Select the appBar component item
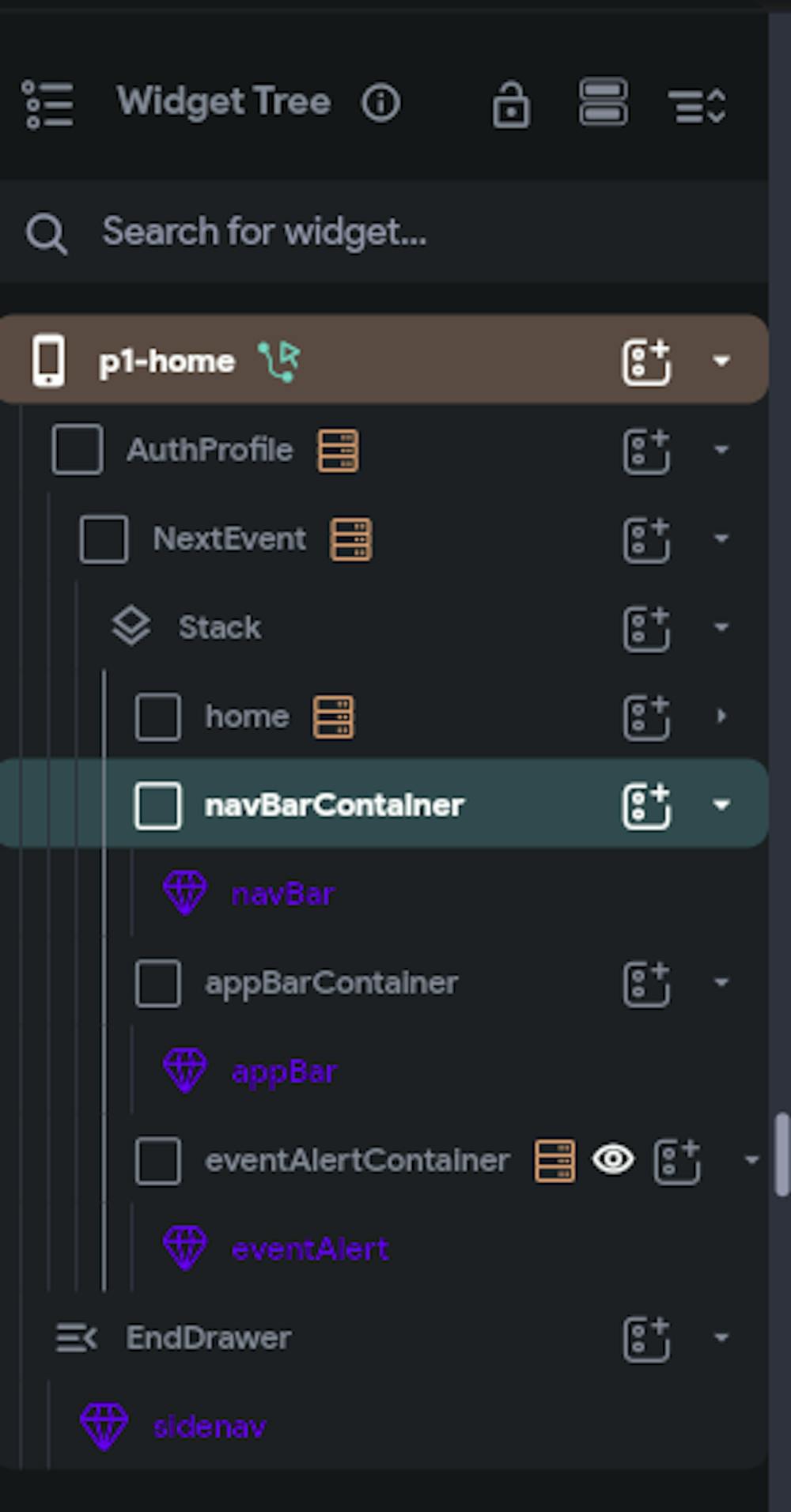The image size is (791, 1512). click(x=284, y=1072)
